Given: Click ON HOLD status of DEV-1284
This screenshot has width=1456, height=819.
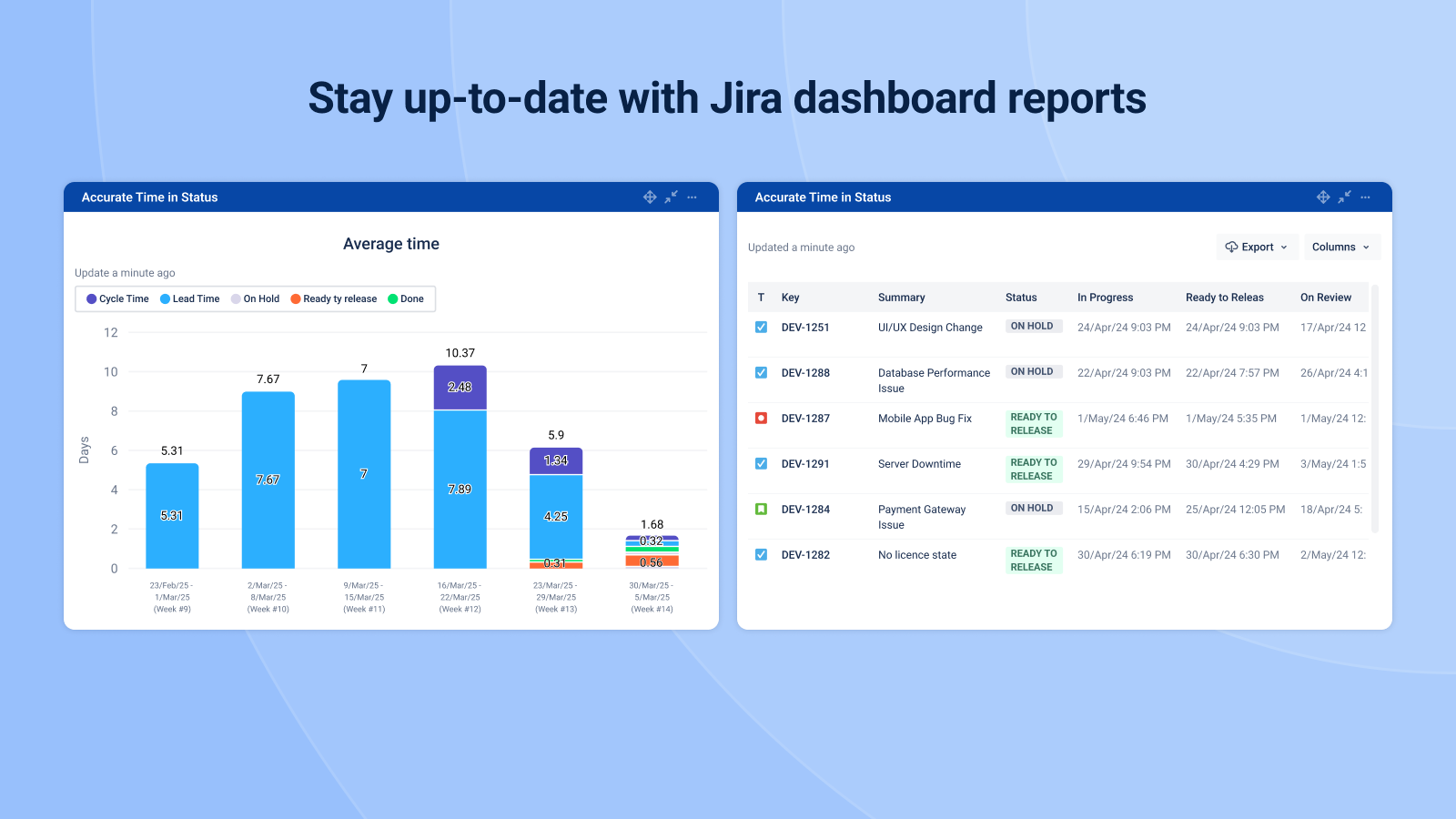Looking at the screenshot, I should (1033, 508).
